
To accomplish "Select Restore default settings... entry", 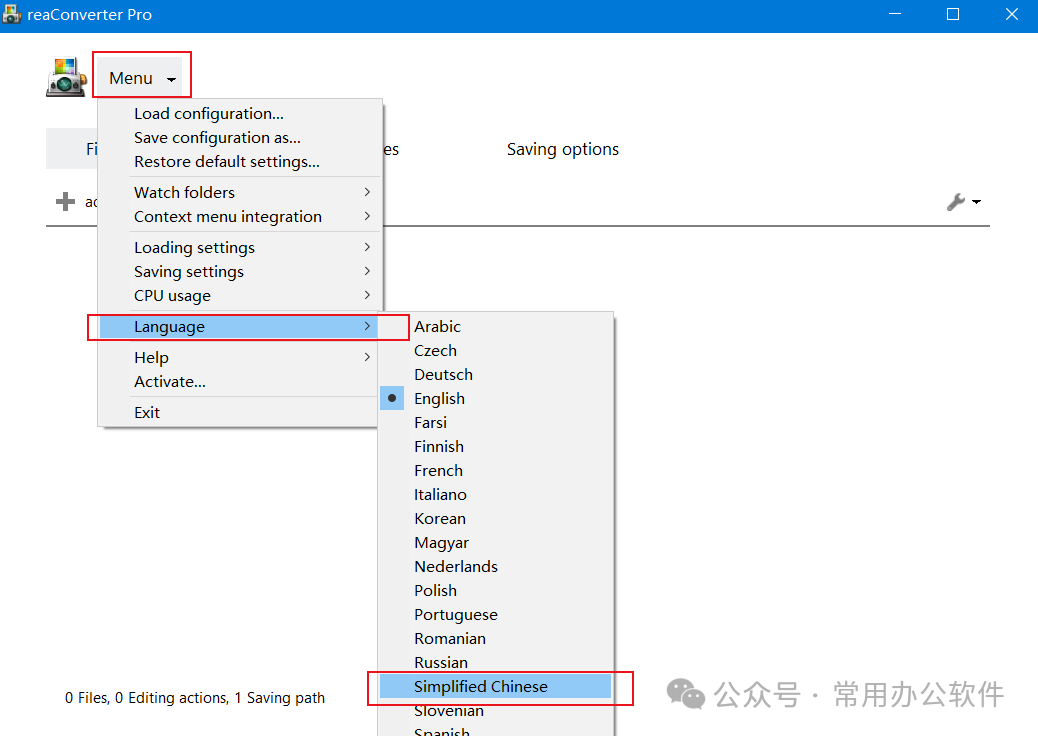I will (x=227, y=162).
